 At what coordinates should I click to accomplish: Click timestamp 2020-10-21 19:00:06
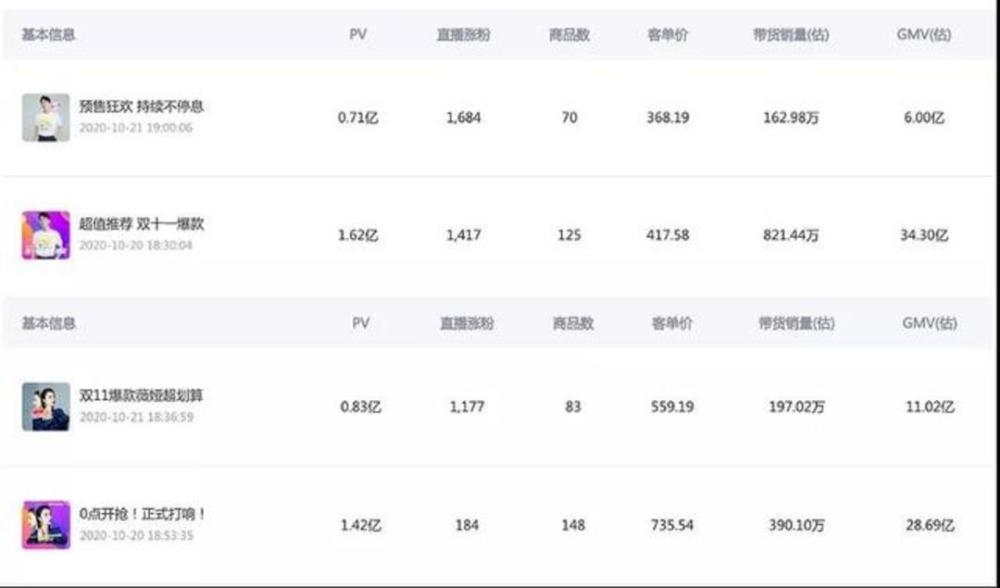tap(136, 128)
